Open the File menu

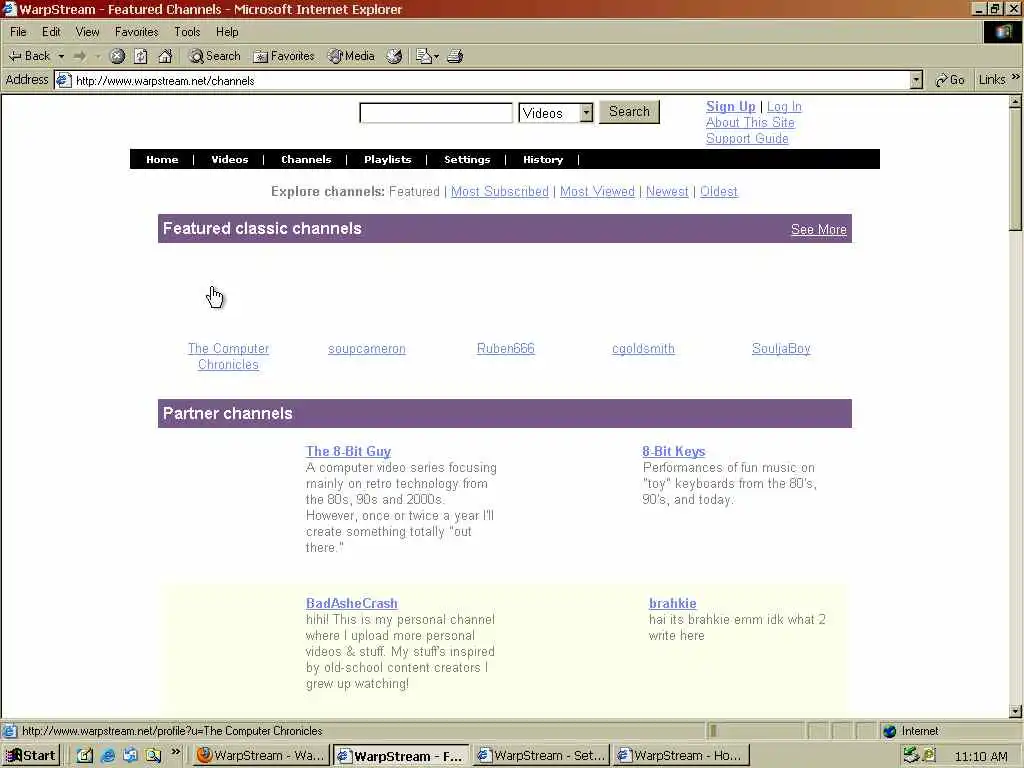(18, 31)
